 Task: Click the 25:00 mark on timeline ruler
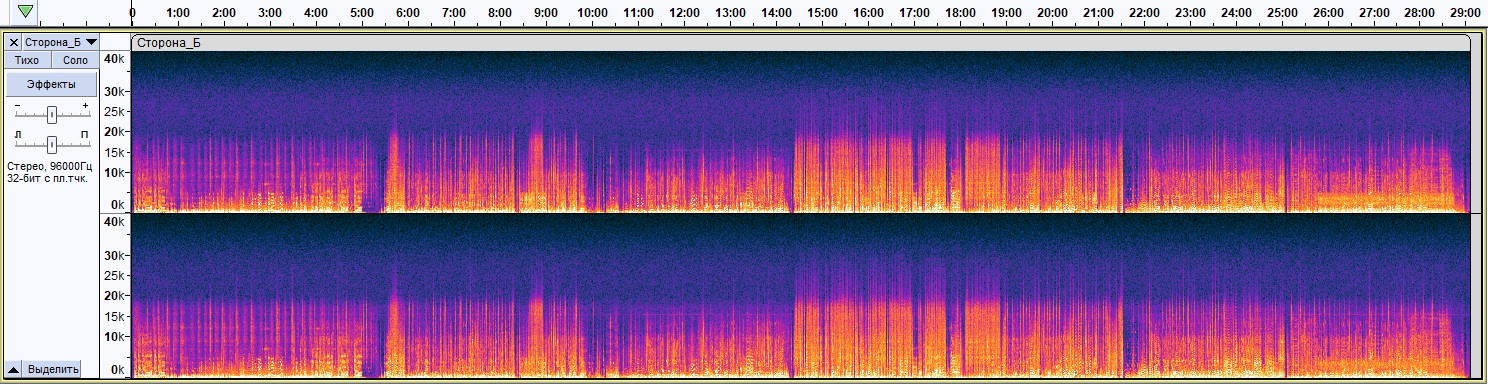[x=1283, y=12]
